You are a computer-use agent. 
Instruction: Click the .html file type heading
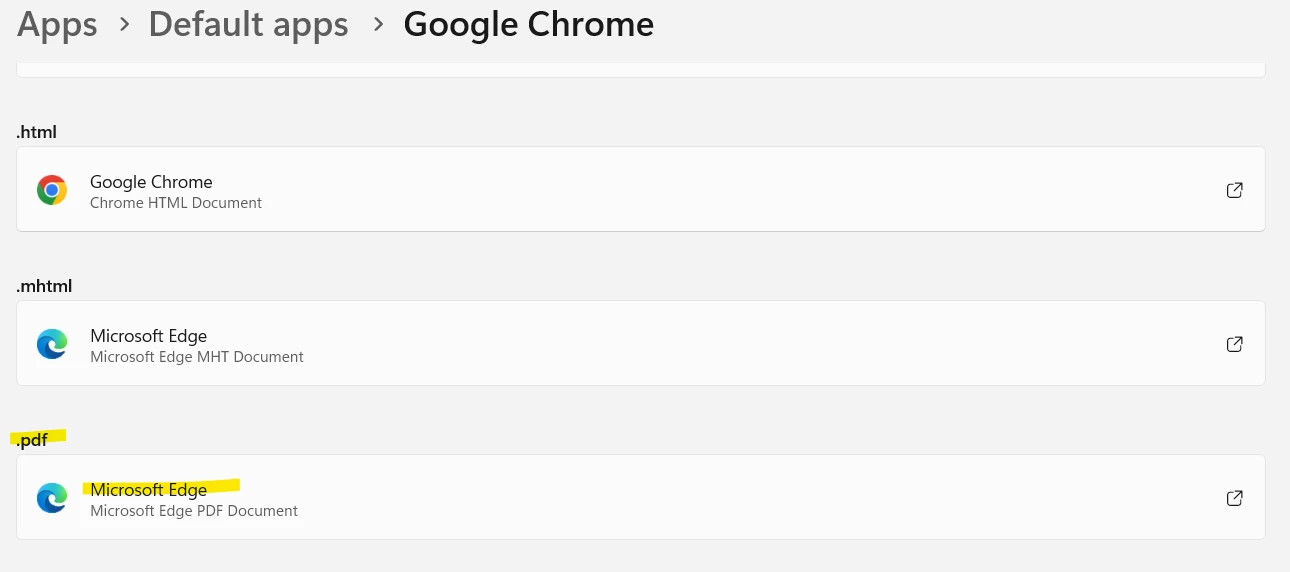click(35, 132)
